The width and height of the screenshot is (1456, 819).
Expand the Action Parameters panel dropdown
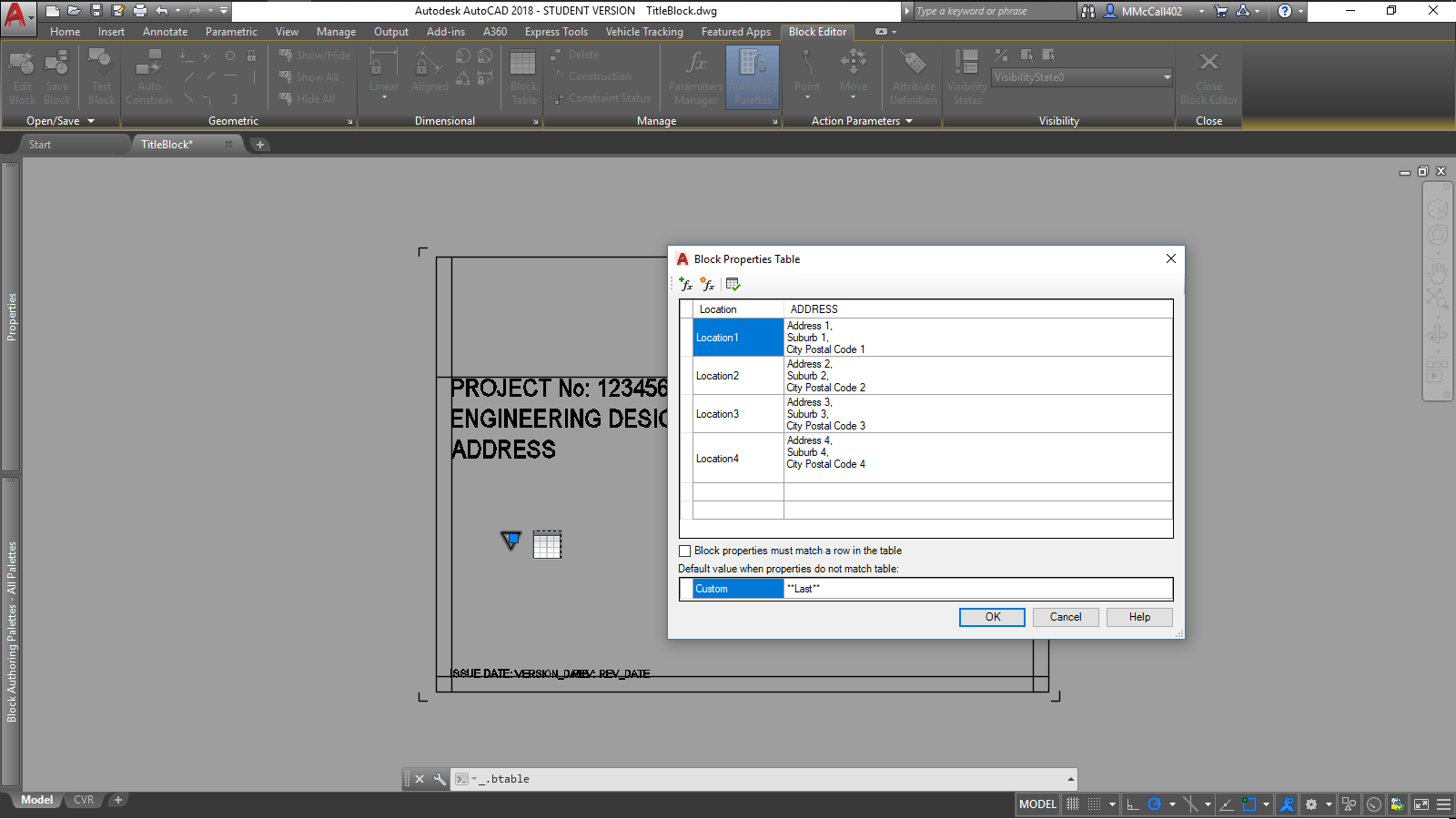click(x=908, y=121)
